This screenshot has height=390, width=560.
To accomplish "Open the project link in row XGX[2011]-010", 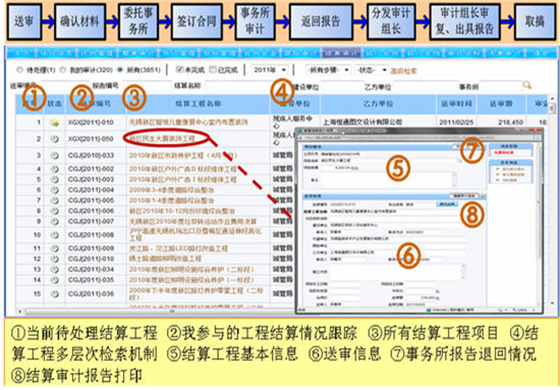I will (x=188, y=122).
